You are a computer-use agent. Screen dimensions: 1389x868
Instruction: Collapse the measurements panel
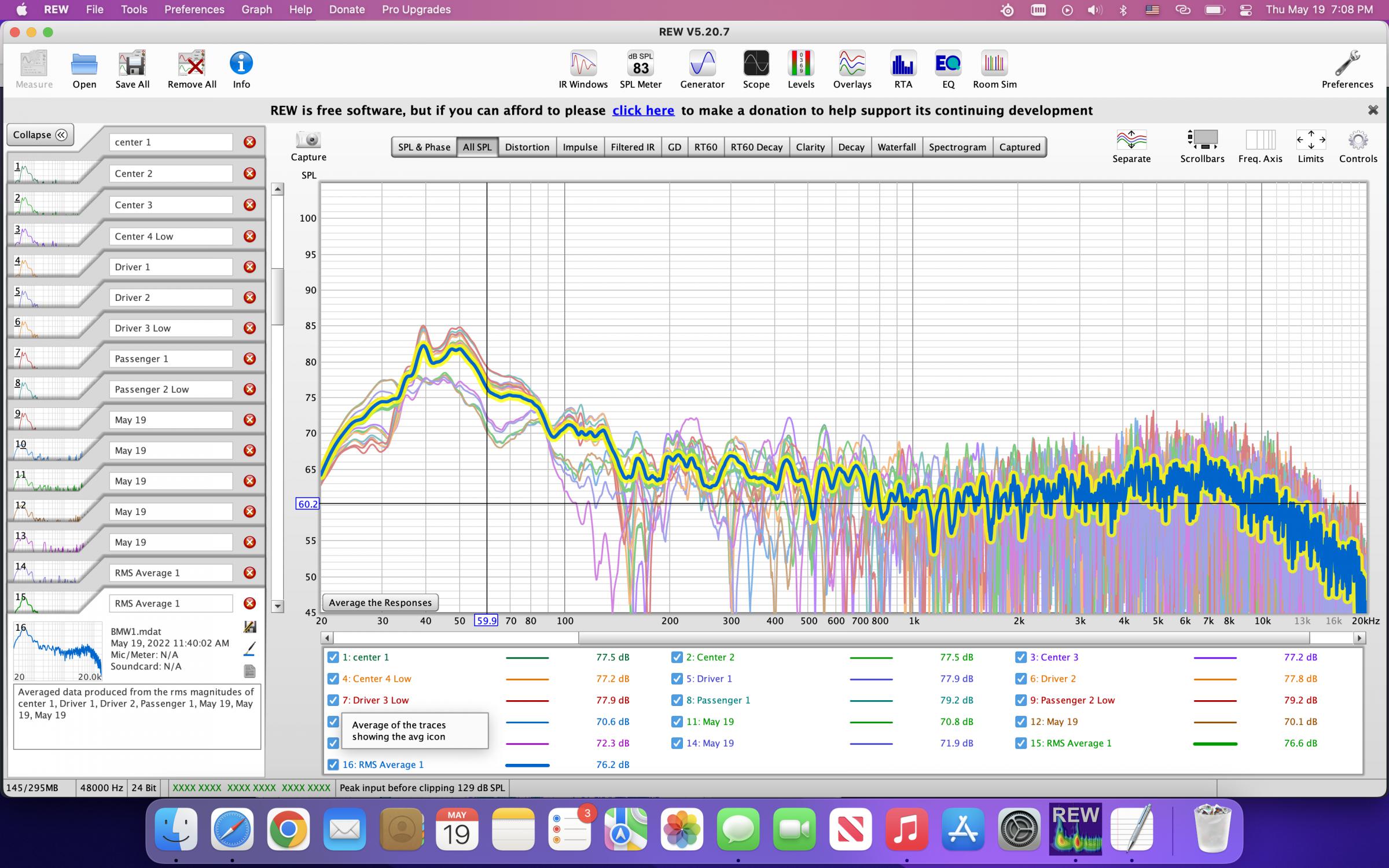pyautogui.click(x=40, y=134)
